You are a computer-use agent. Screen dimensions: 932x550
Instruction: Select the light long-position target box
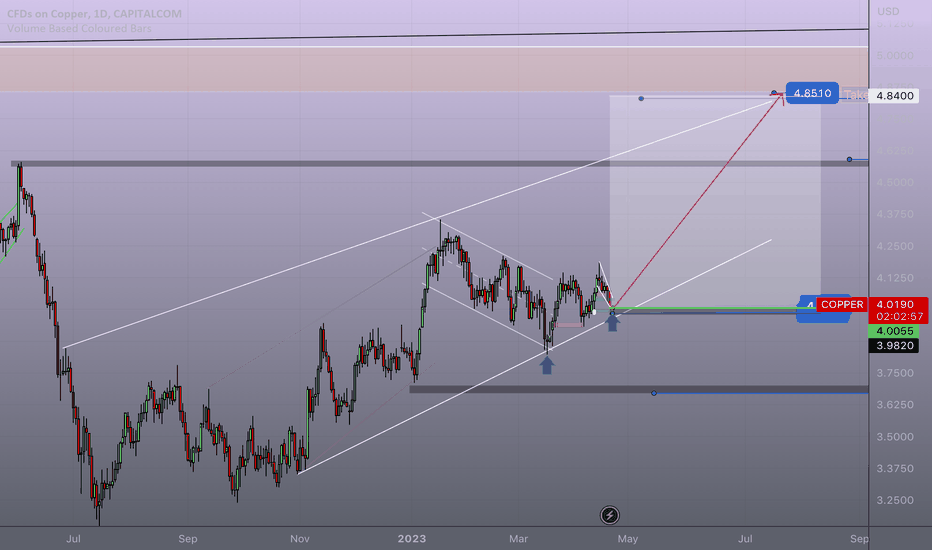pos(715,202)
